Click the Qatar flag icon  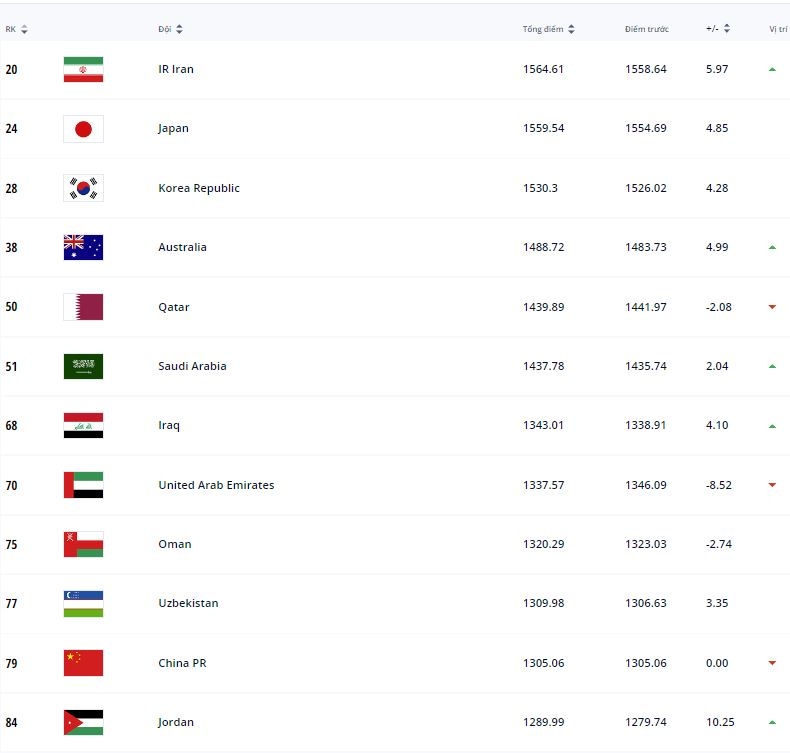[83, 307]
